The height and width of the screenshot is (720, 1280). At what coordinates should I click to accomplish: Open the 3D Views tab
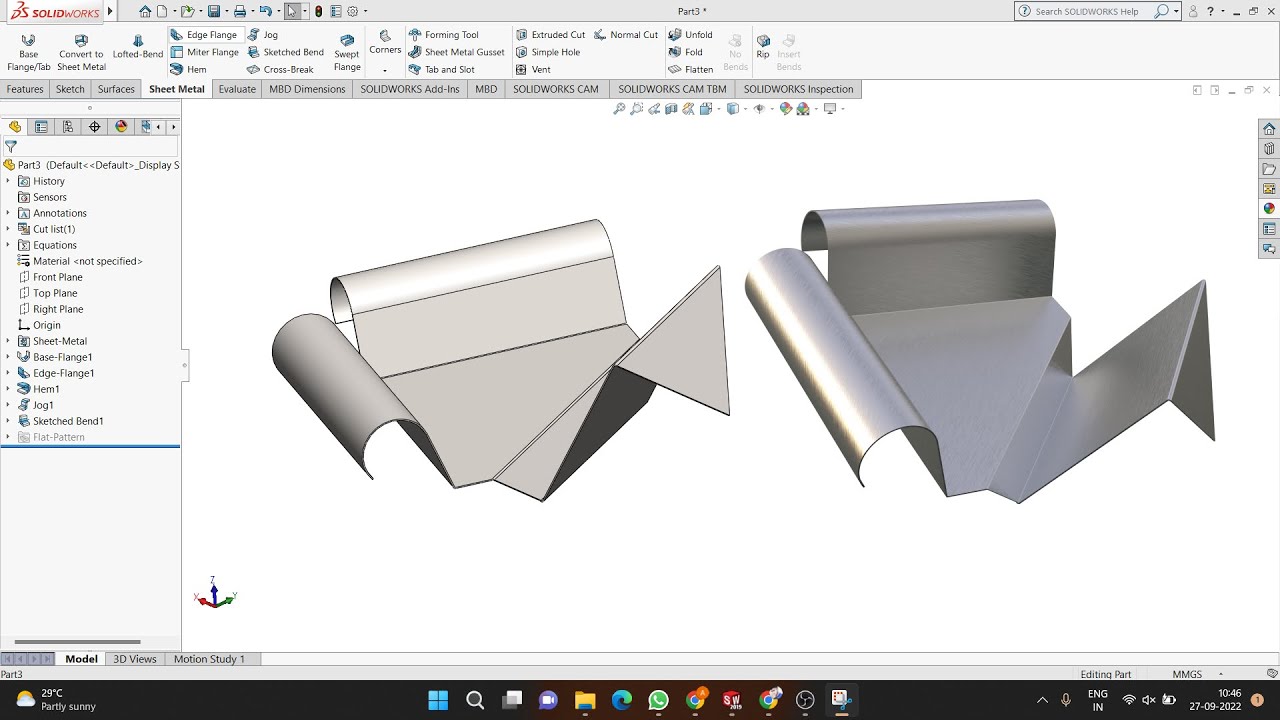click(135, 659)
